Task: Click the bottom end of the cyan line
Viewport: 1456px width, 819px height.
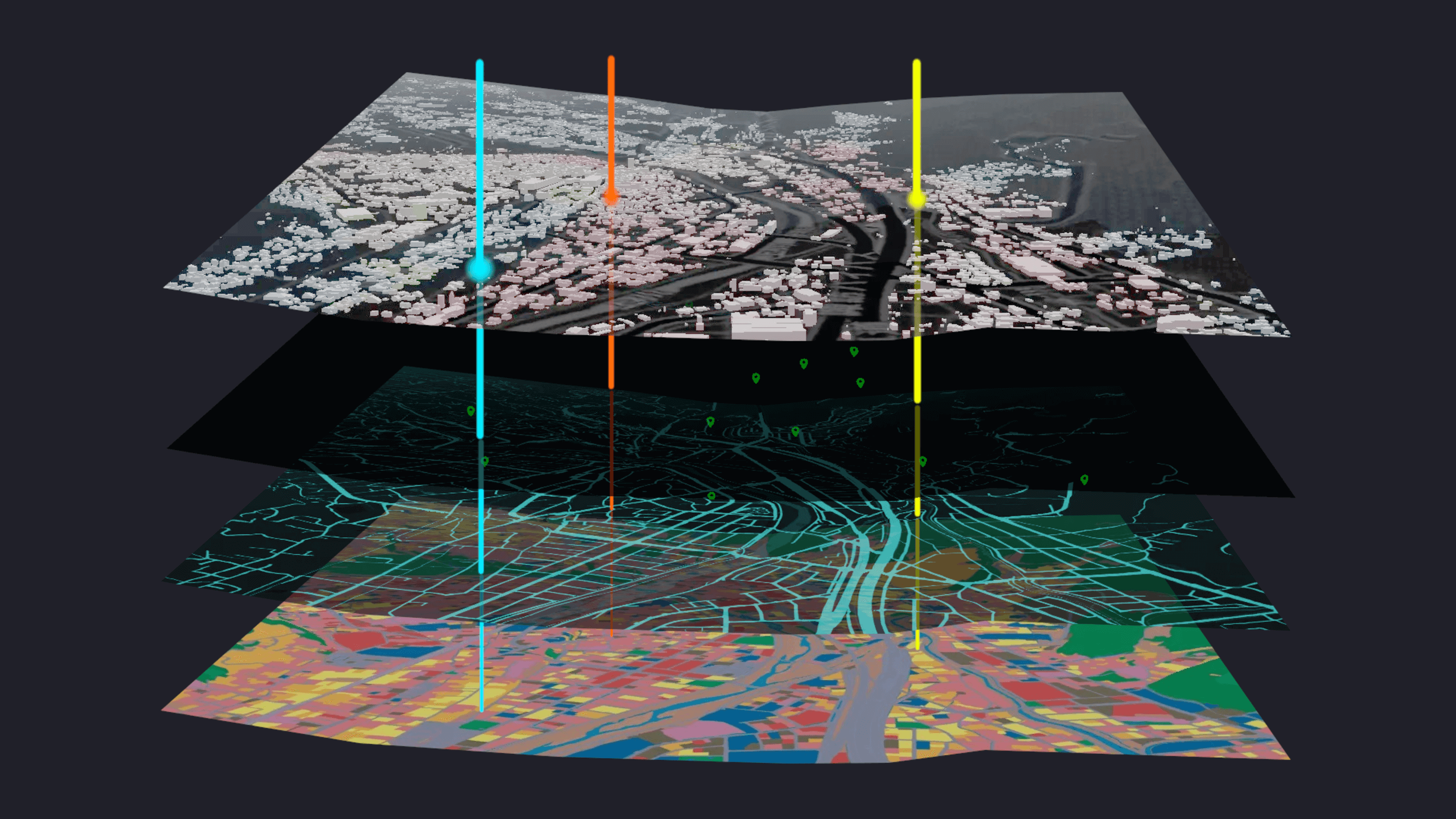Action: (x=481, y=708)
